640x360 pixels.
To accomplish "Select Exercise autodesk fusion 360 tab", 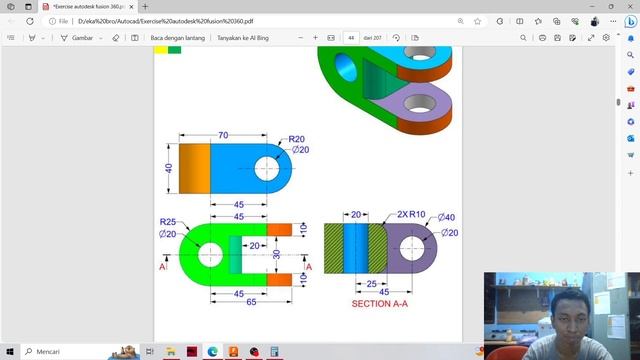I will tap(88, 7).
